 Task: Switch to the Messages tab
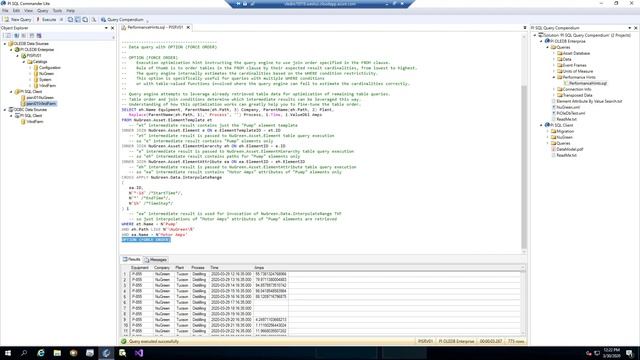(156, 260)
